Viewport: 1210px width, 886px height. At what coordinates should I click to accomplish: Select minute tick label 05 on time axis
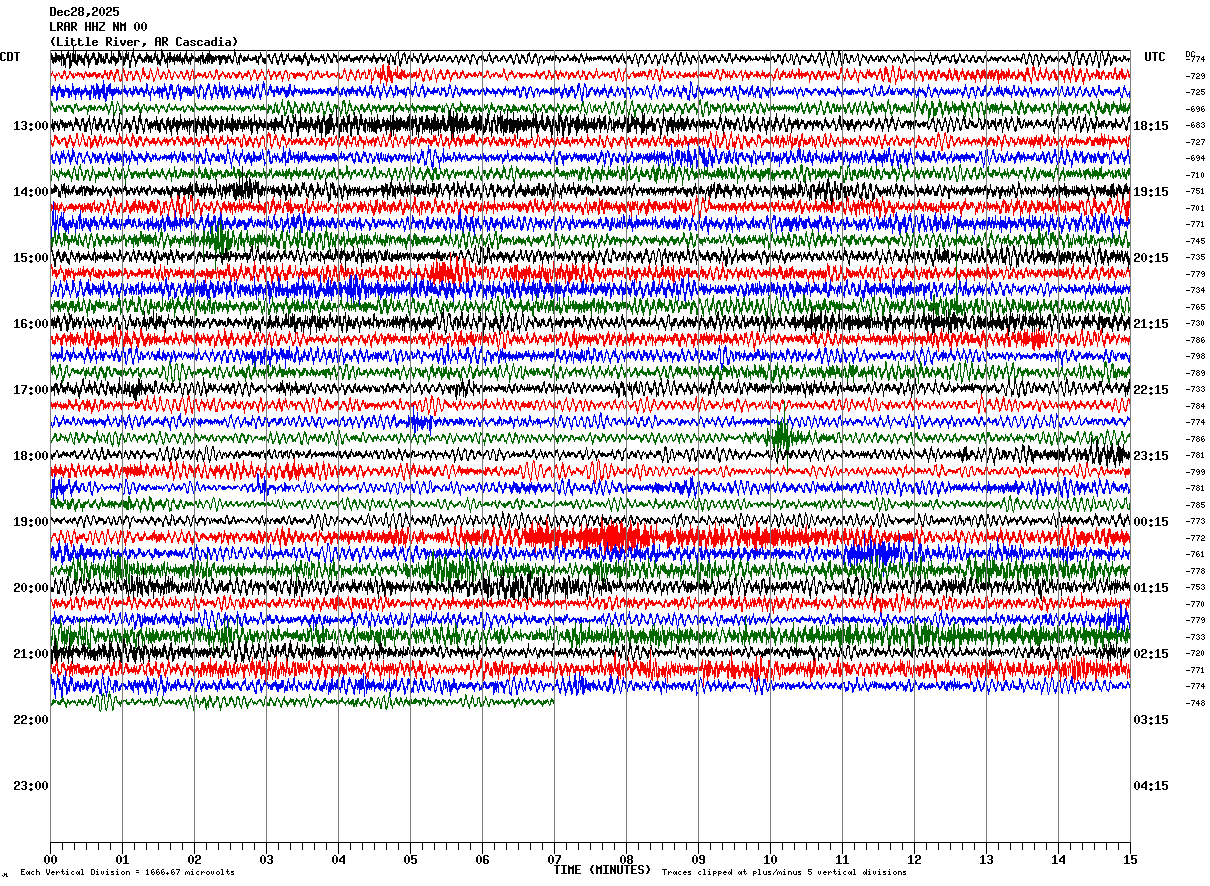(410, 860)
